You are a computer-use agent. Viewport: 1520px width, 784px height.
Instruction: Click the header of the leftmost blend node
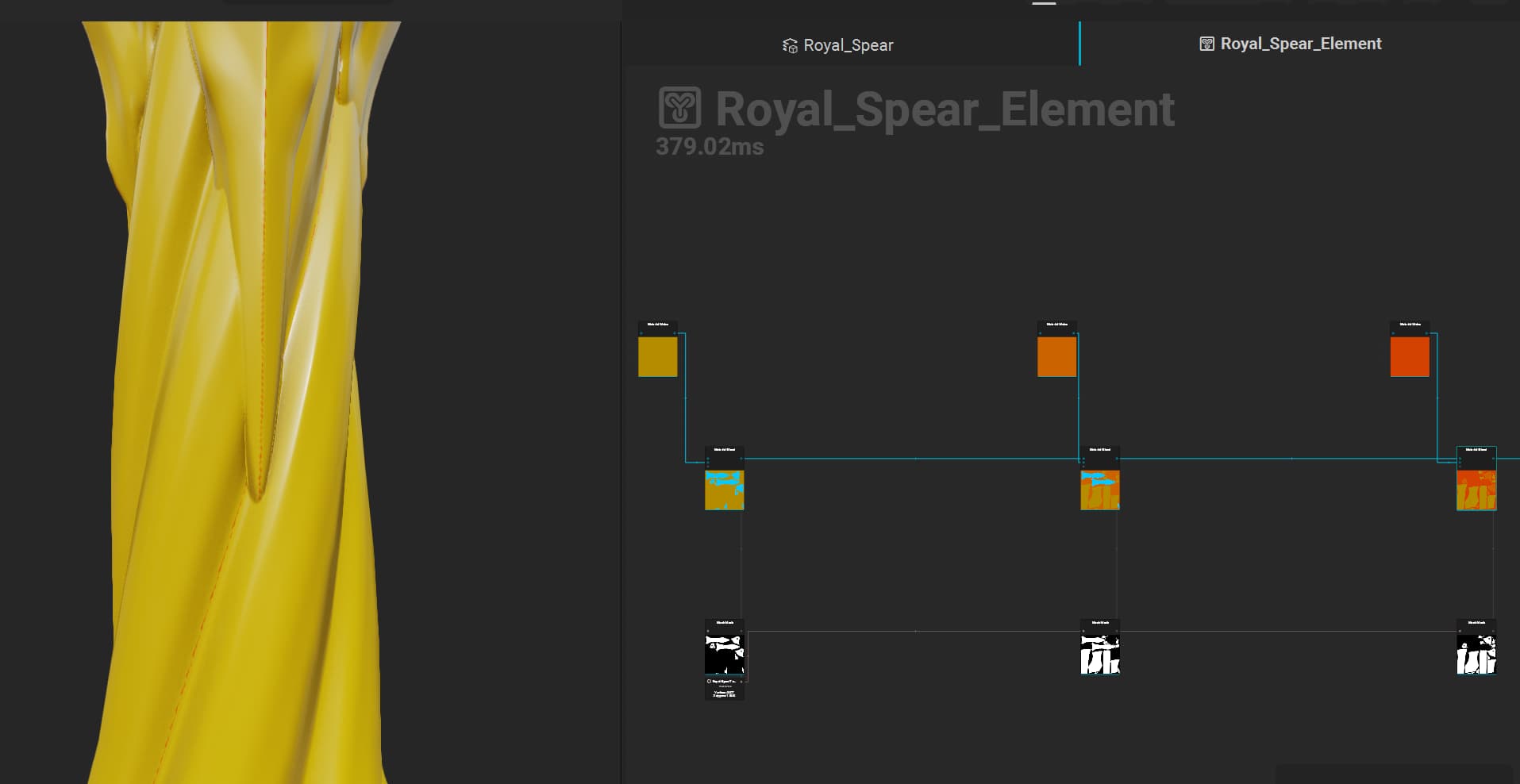[724, 450]
